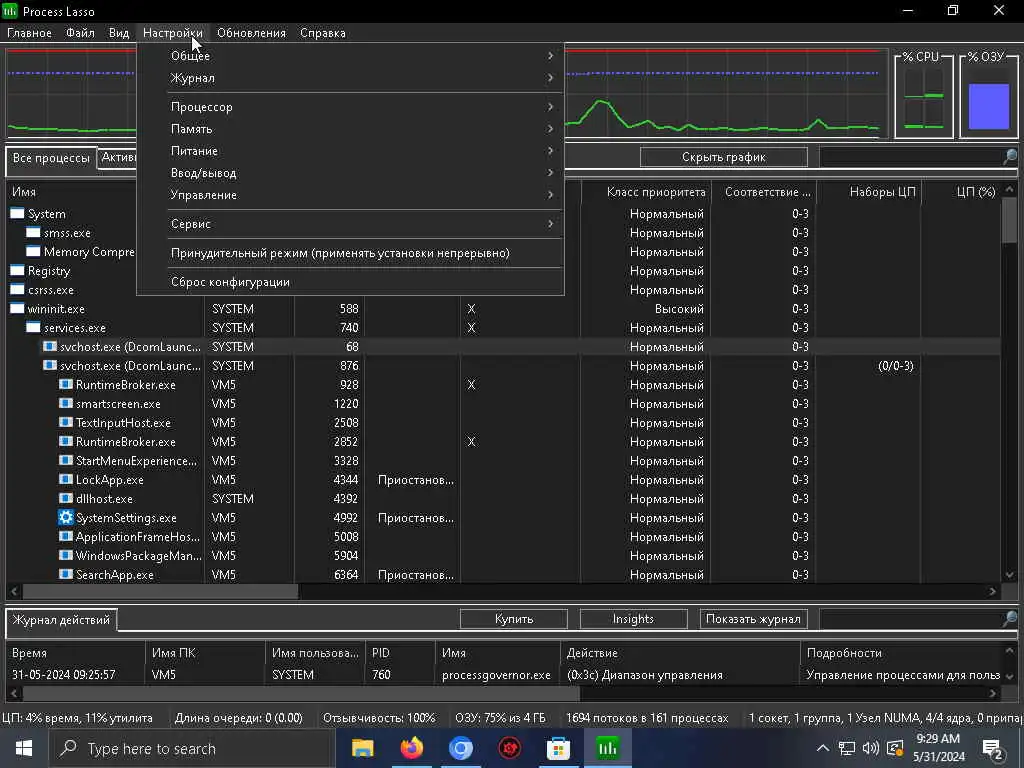Click the dllhost.exe process icon
Viewport: 1024px width, 768px height.
click(66, 498)
